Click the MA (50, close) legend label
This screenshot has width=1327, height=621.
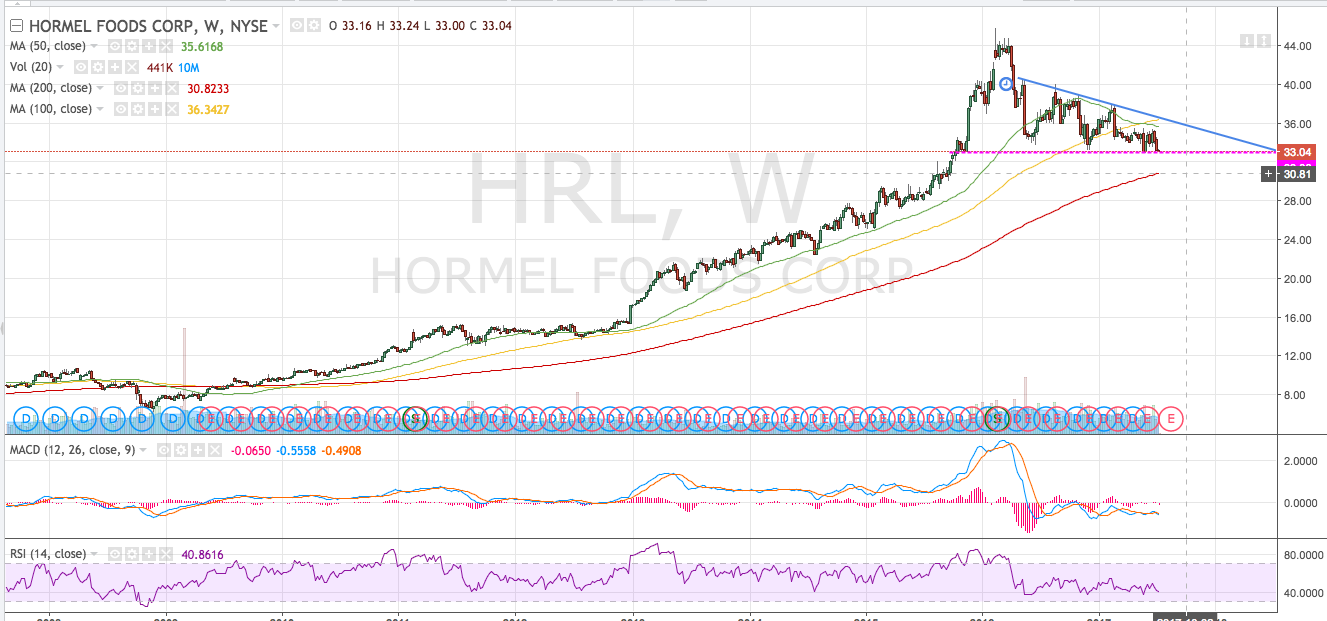click(x=48, y=46)
